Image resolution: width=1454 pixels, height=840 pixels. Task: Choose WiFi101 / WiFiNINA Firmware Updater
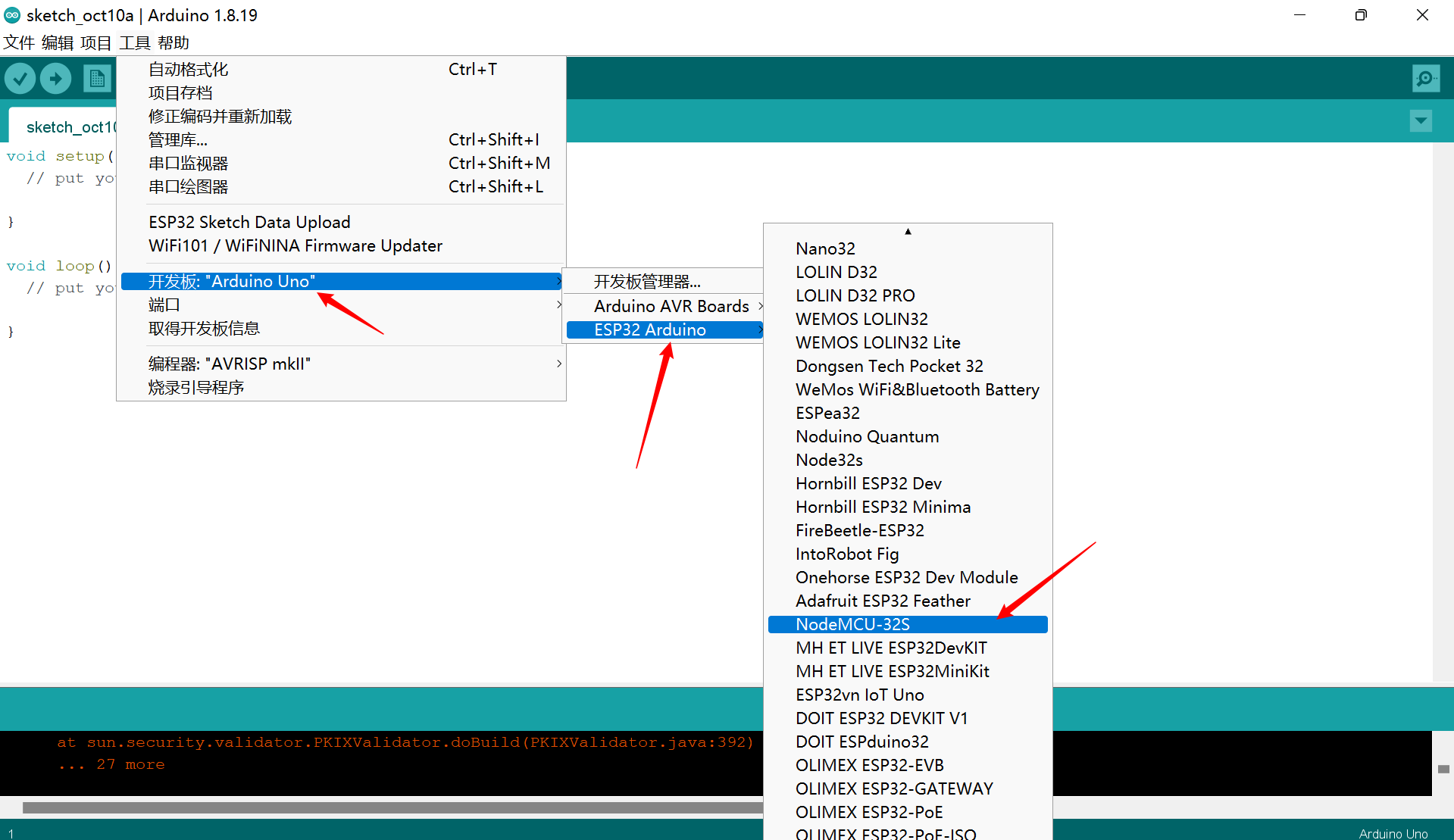point(341,246)
